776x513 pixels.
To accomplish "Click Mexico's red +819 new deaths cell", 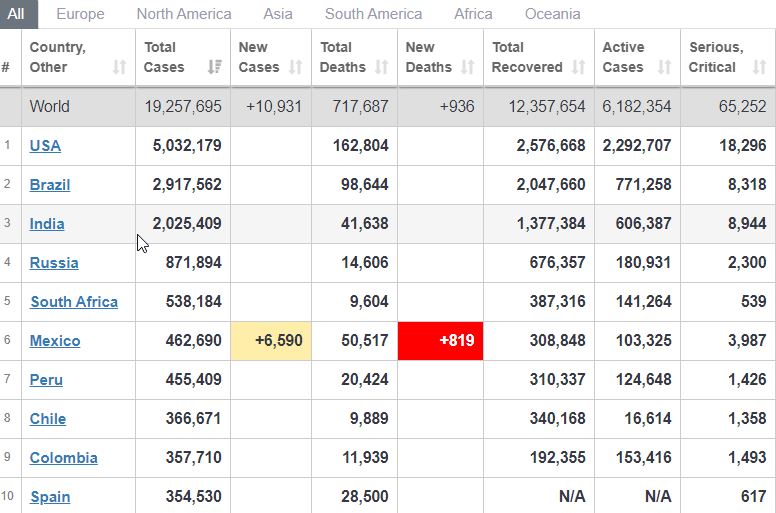I will tap(440, 341).
